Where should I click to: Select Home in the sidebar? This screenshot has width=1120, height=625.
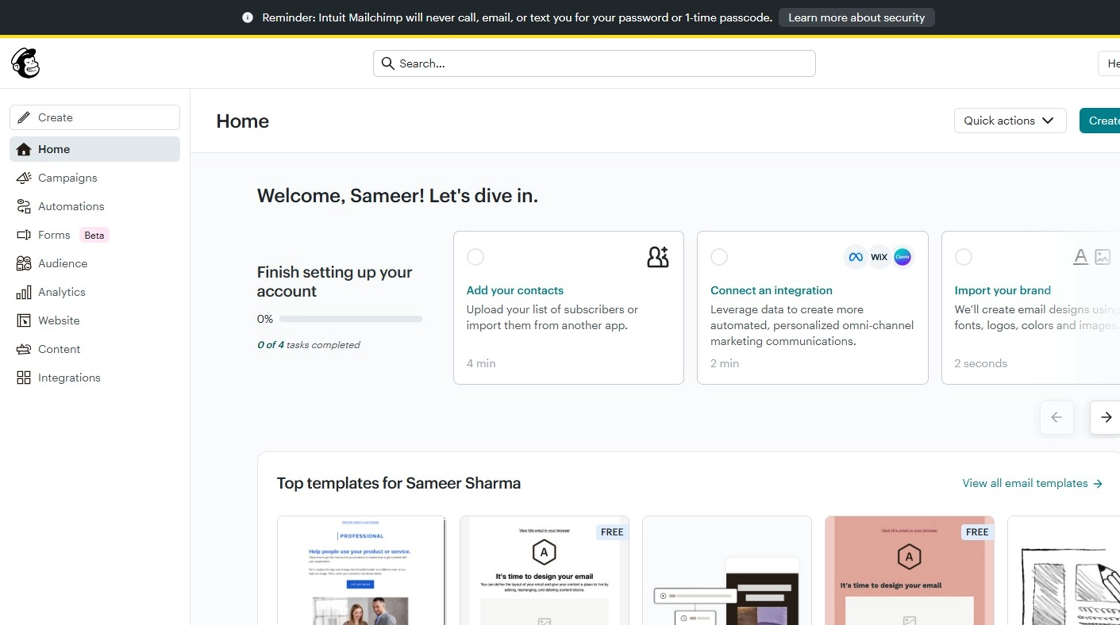pos(94,149)
